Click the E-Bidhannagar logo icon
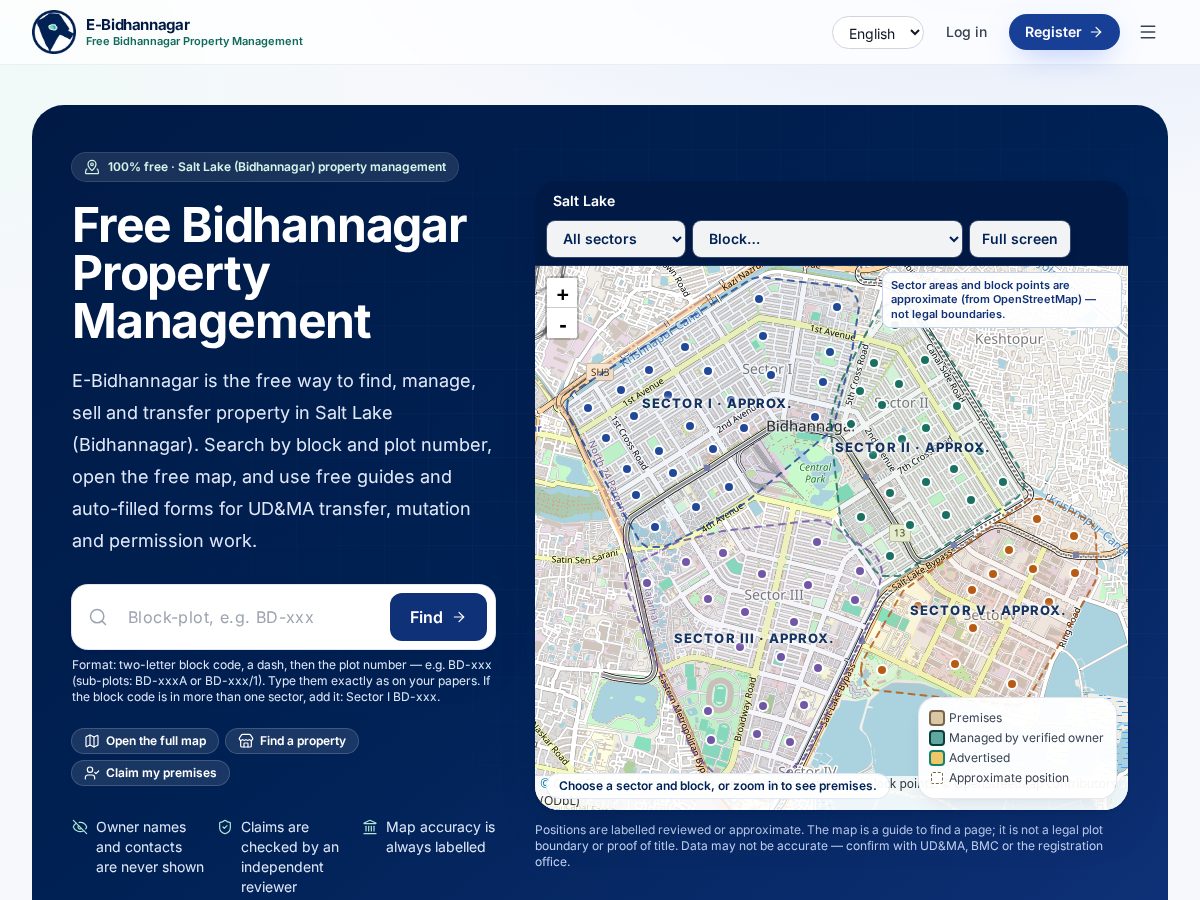1200x900 pixels. [x=54, y=32]
